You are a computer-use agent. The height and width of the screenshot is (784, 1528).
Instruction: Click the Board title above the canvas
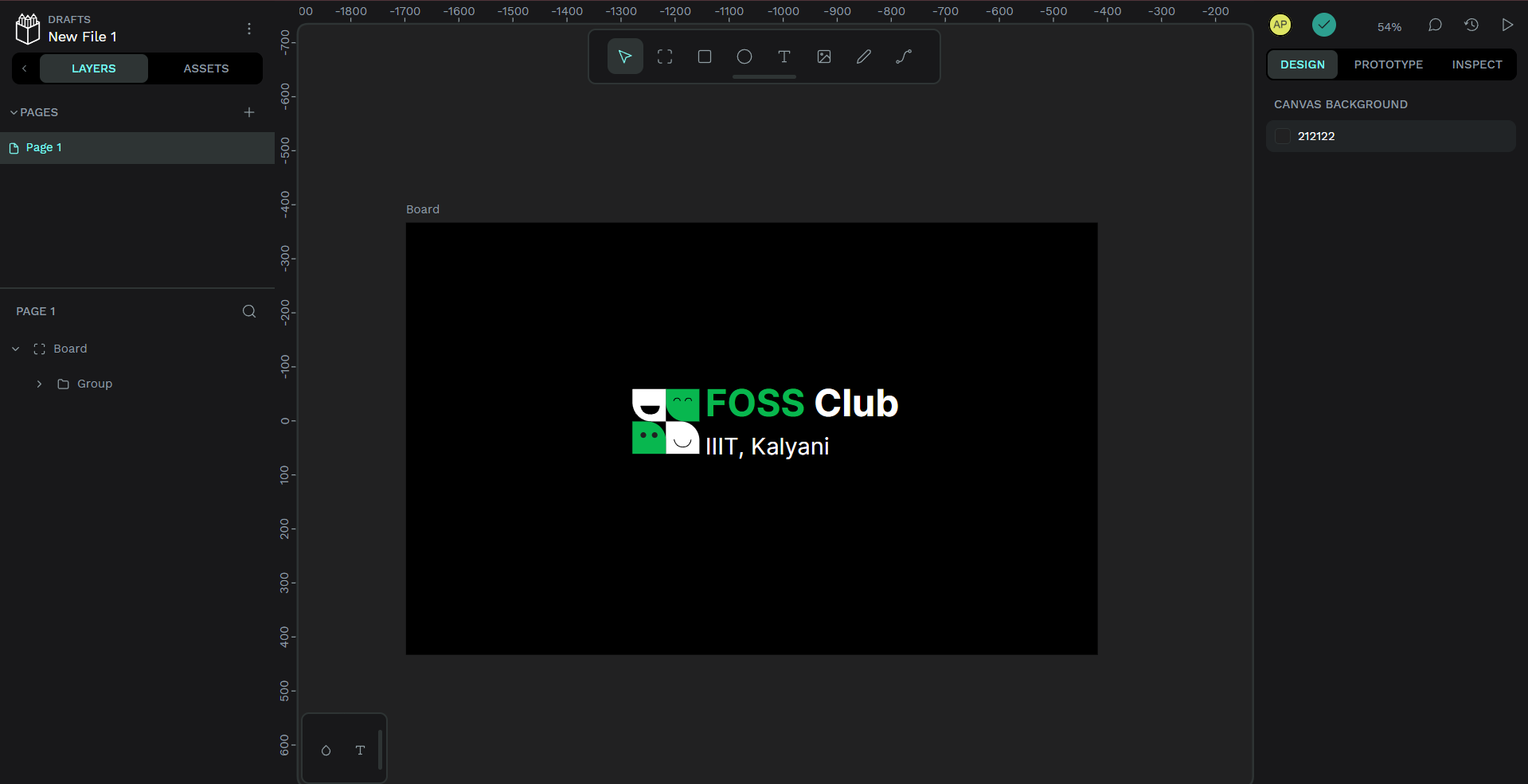[423, 209]
